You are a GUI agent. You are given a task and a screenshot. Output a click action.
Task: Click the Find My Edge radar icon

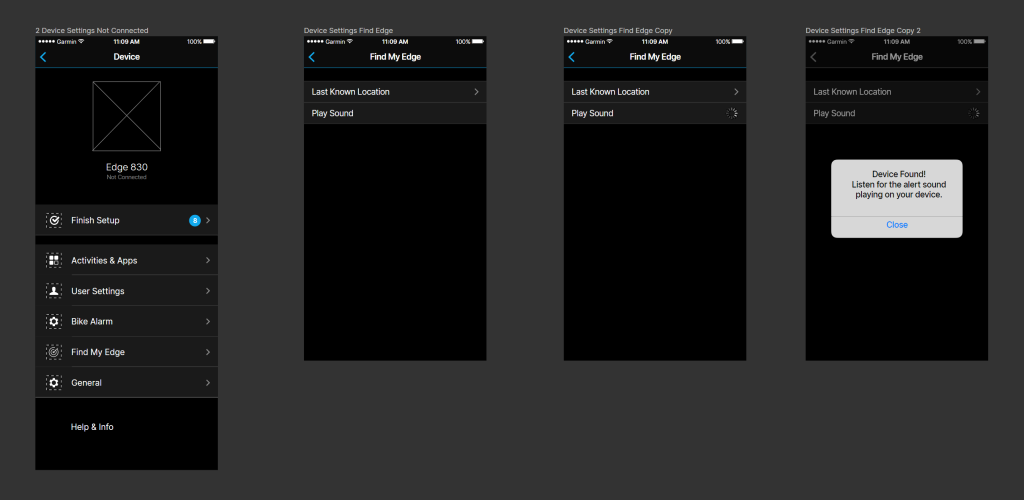(54, 352)
